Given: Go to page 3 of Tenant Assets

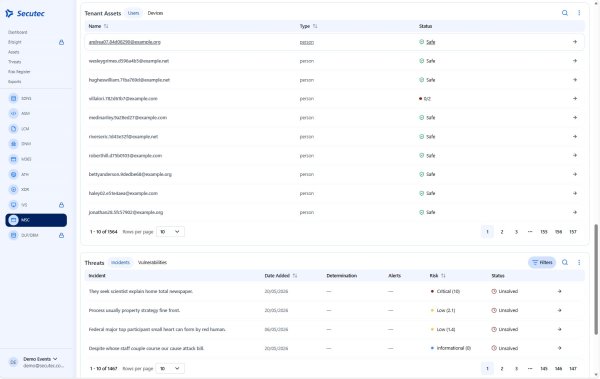Looking at the screenshot, I should tap(516, 232).
